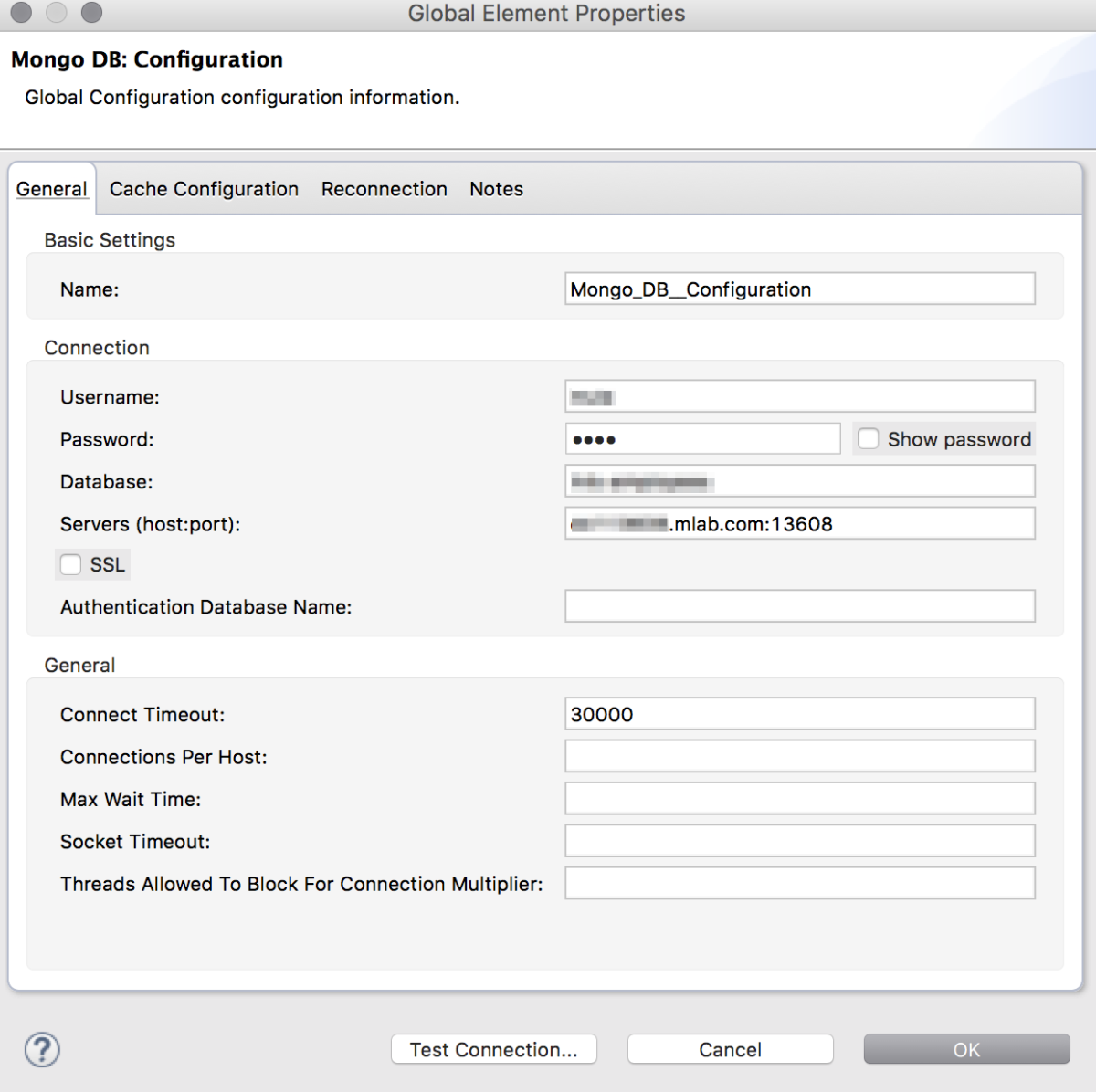Click the Socket Timeout input field
The image size is (1096, 1092).
click(x=799, y=841)
